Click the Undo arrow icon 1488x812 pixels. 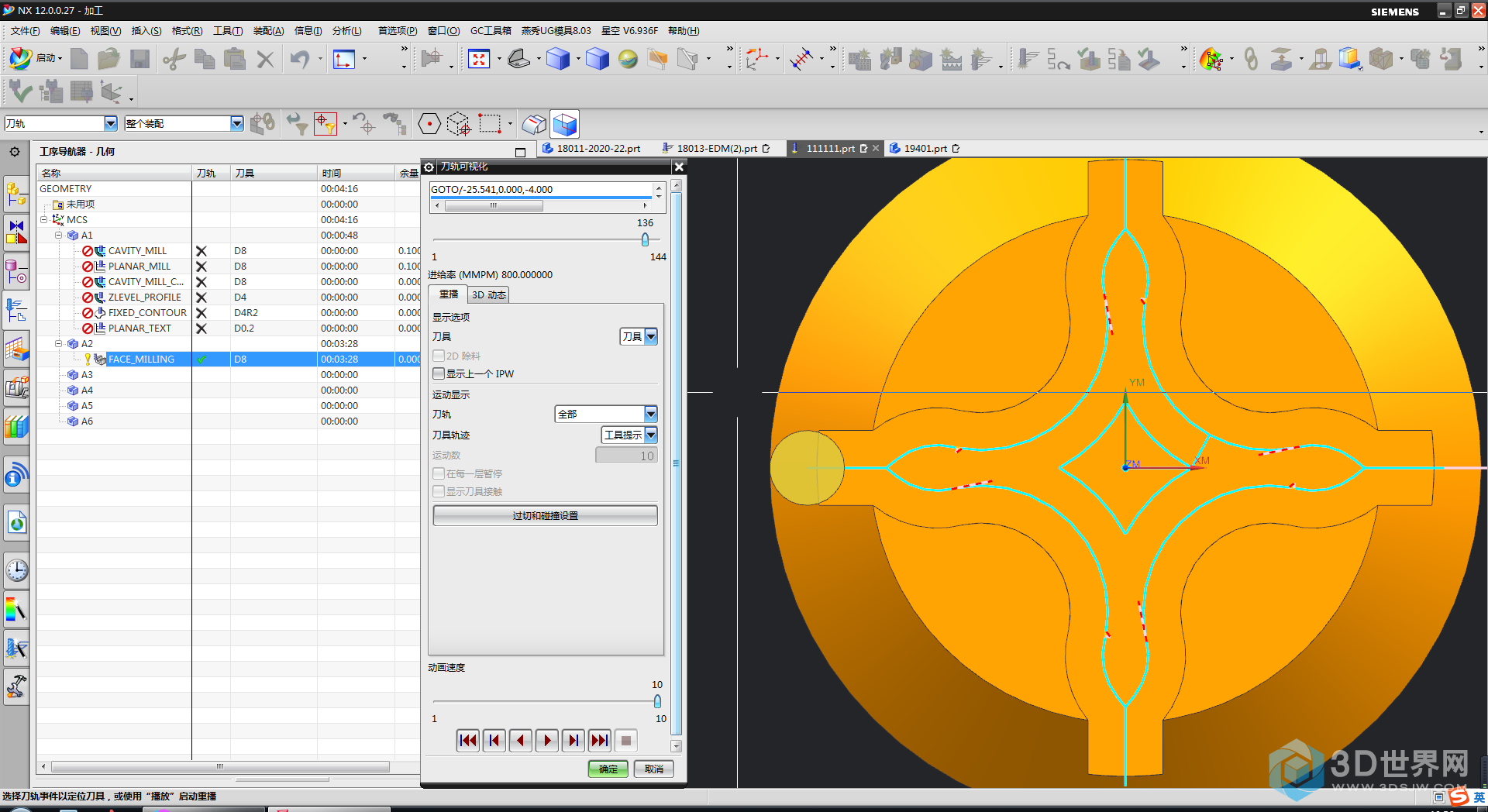[299, 59]
